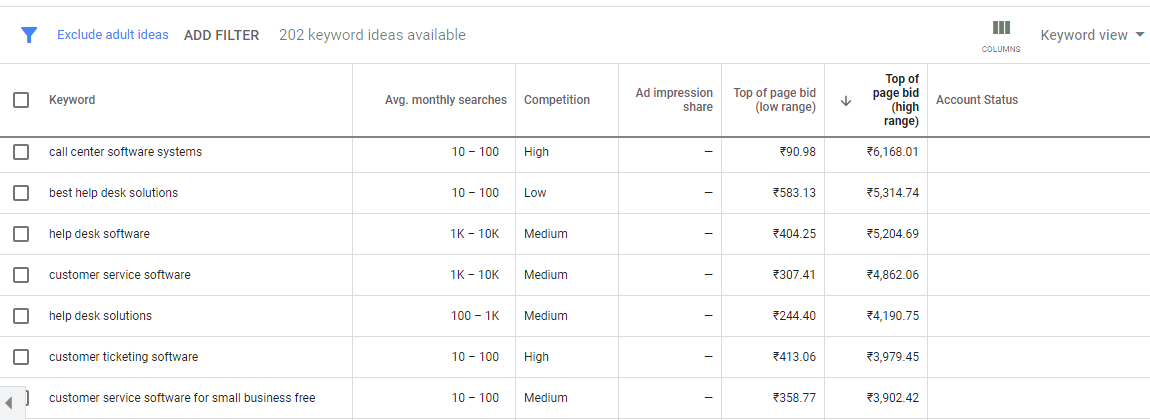Tick the 'customer ticketing software' checkbox
1150x420 pixels.
pyautogui.click(x=21, y=357)
